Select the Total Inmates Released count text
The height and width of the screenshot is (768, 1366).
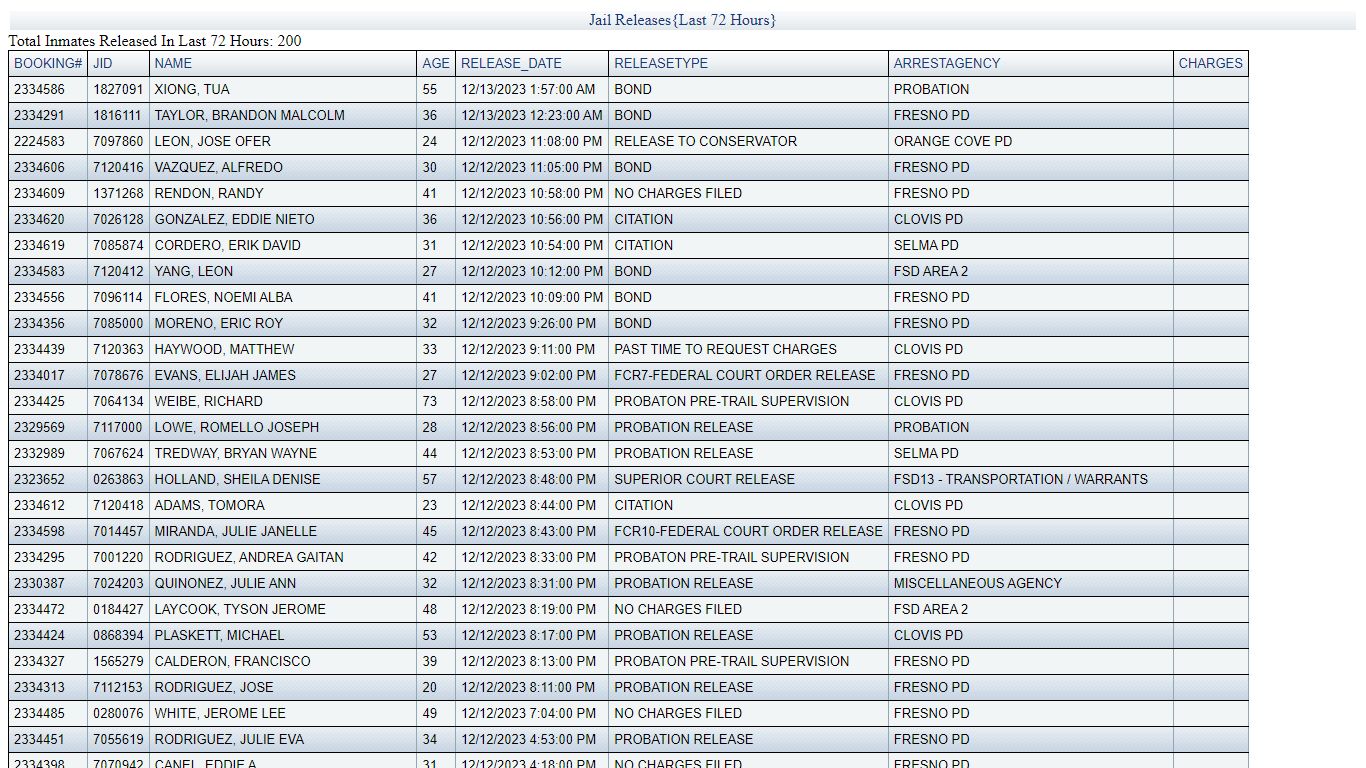point(155,41)
